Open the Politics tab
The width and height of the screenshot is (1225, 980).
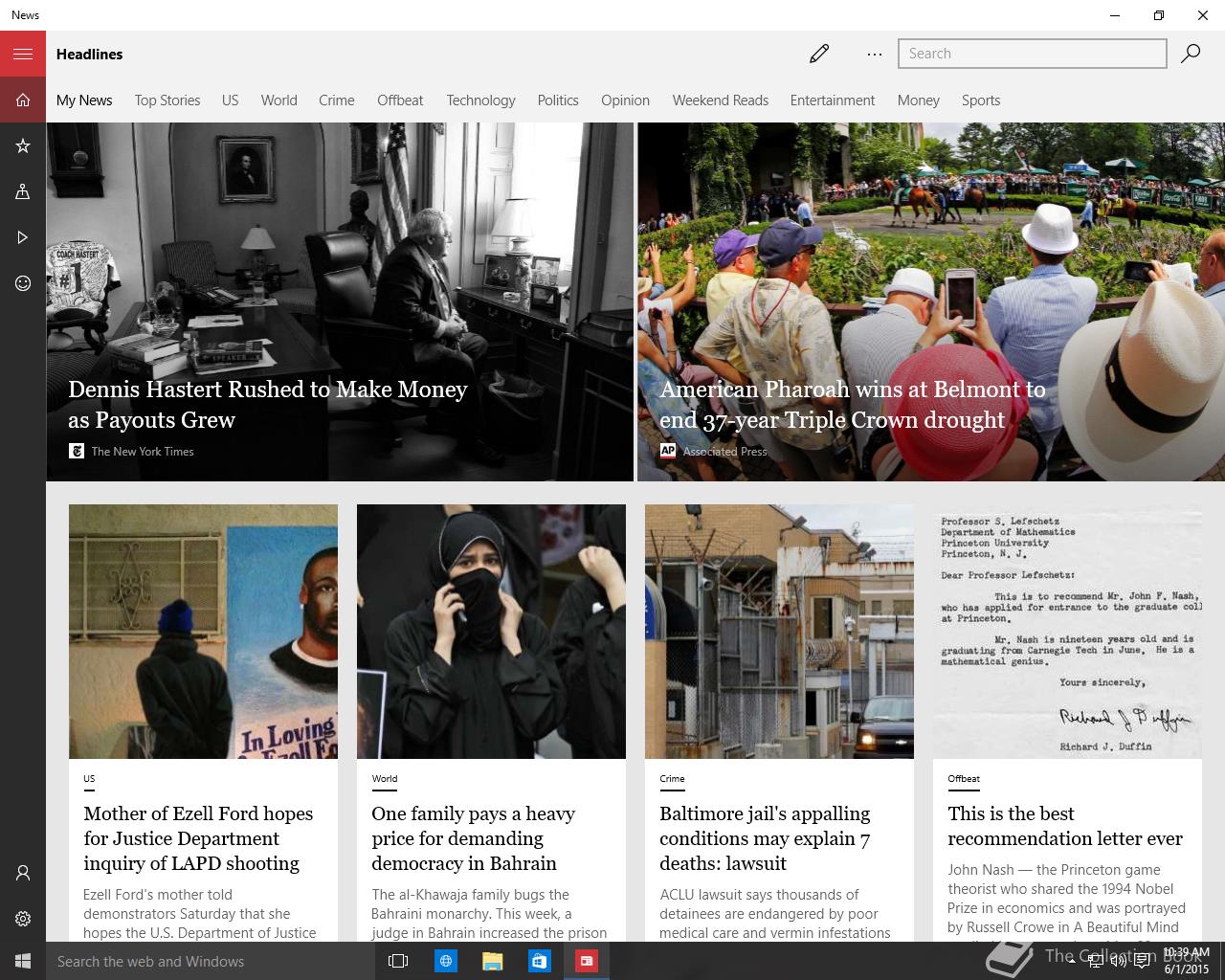coord(558,100)
